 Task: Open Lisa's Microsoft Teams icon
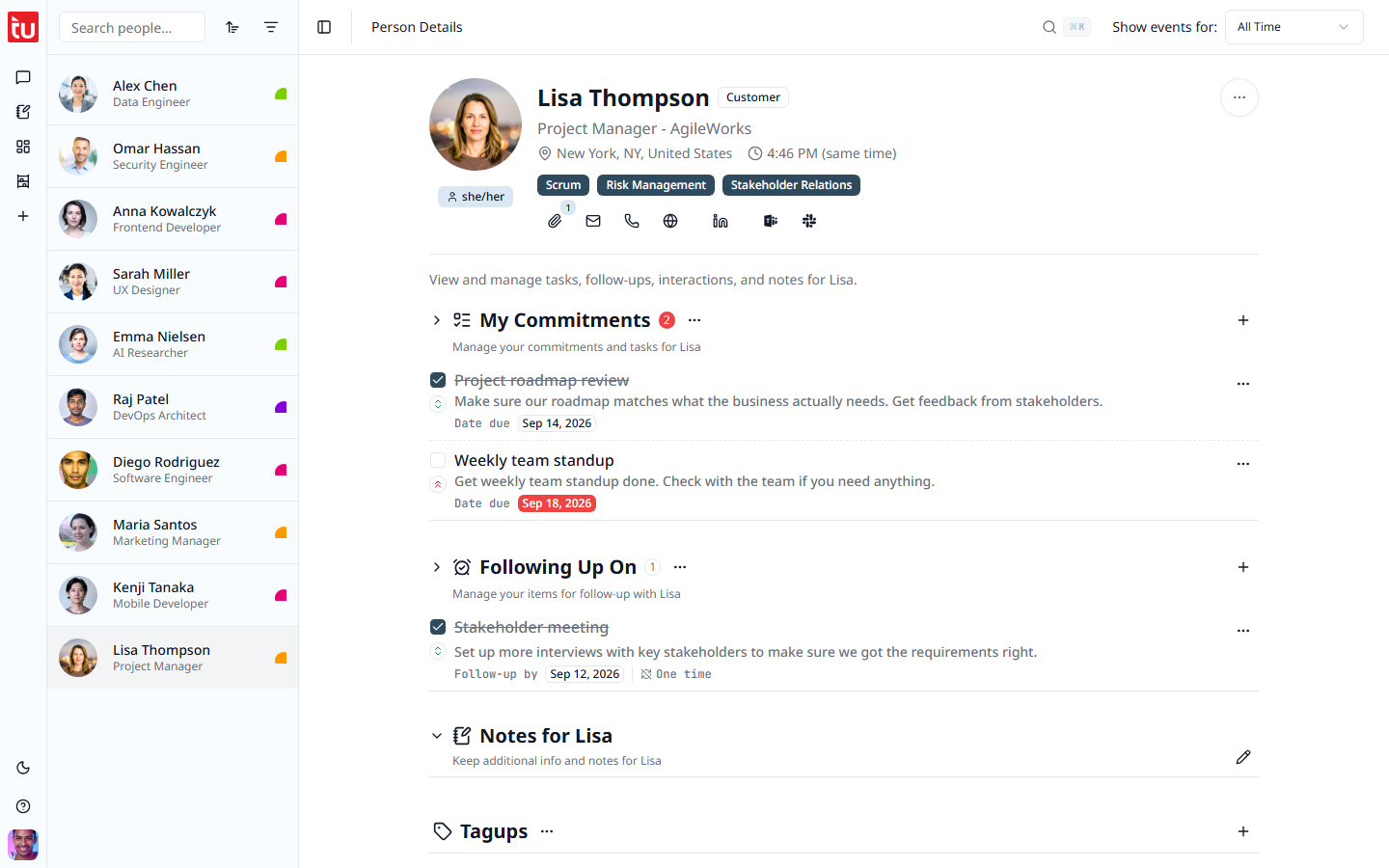tap(771, 221)
